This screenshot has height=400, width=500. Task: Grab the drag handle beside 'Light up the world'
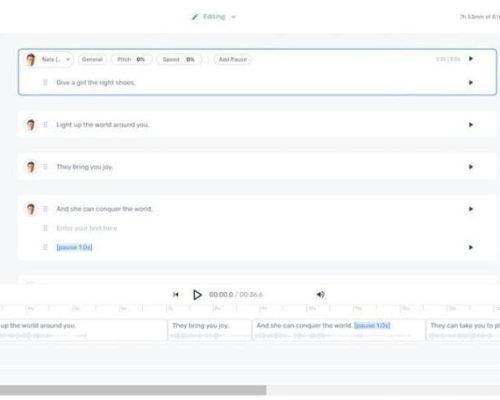point(45,125)
